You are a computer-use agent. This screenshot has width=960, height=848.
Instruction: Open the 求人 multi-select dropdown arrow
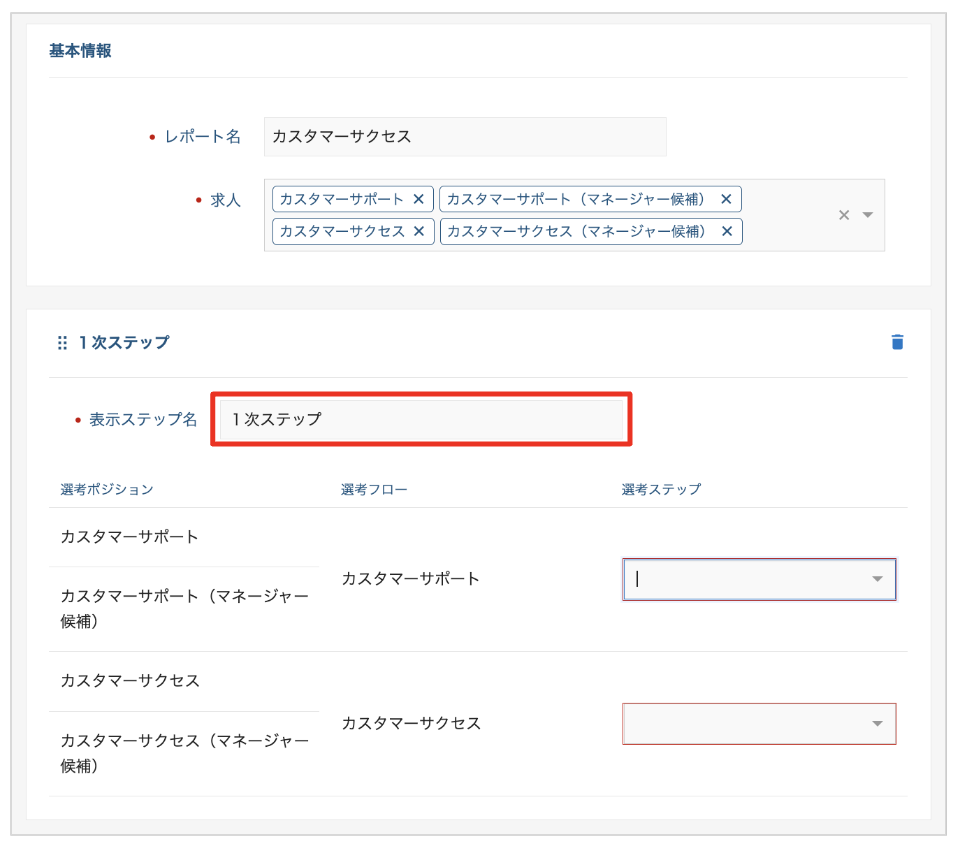tap(868, 215)
